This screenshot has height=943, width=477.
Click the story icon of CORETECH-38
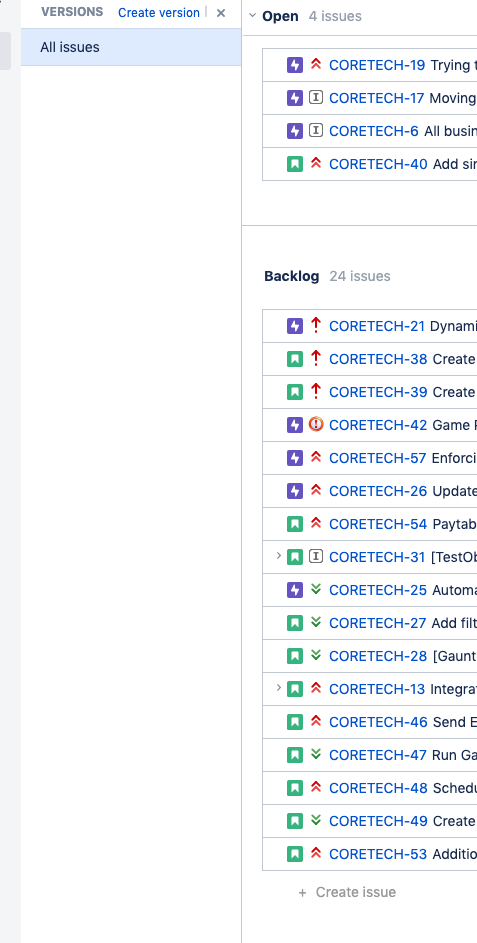(295, 359)
